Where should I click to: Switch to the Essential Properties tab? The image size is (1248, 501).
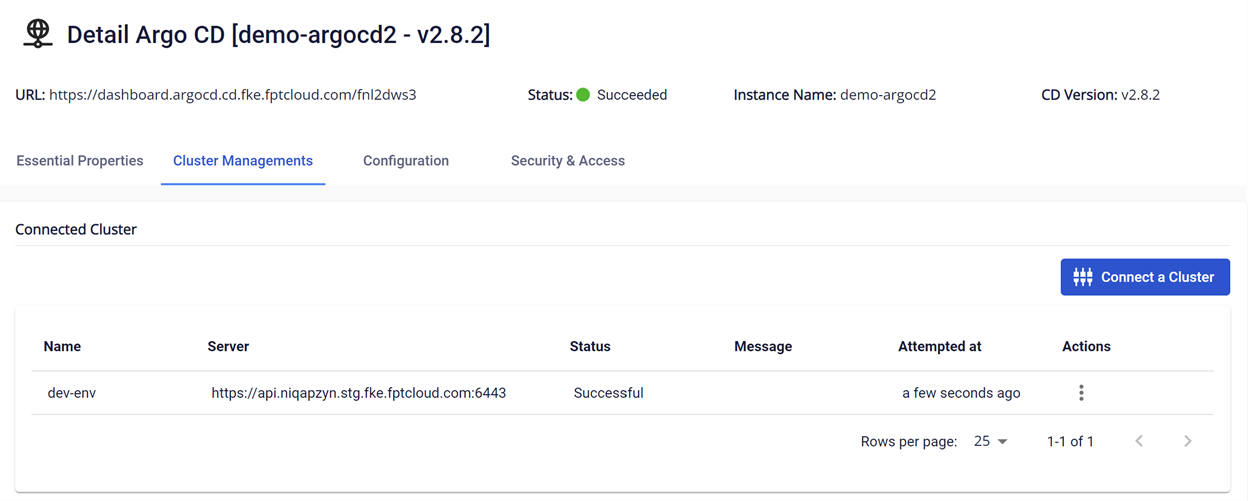(x=80, y=161)
